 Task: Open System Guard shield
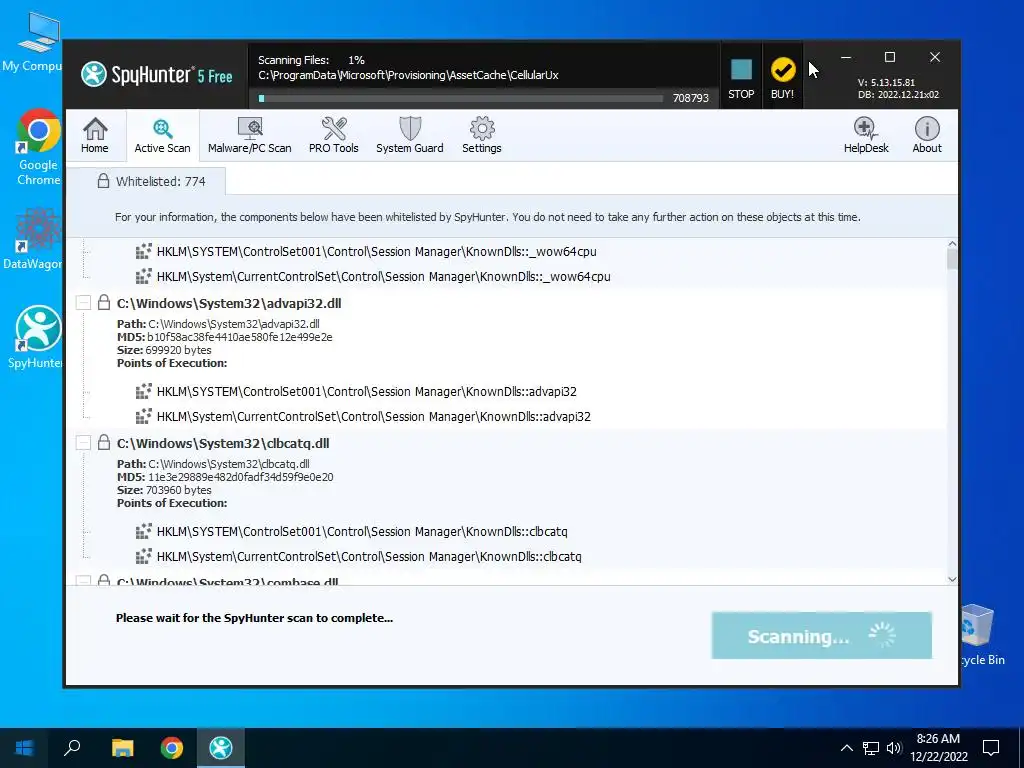pos(409,135)
